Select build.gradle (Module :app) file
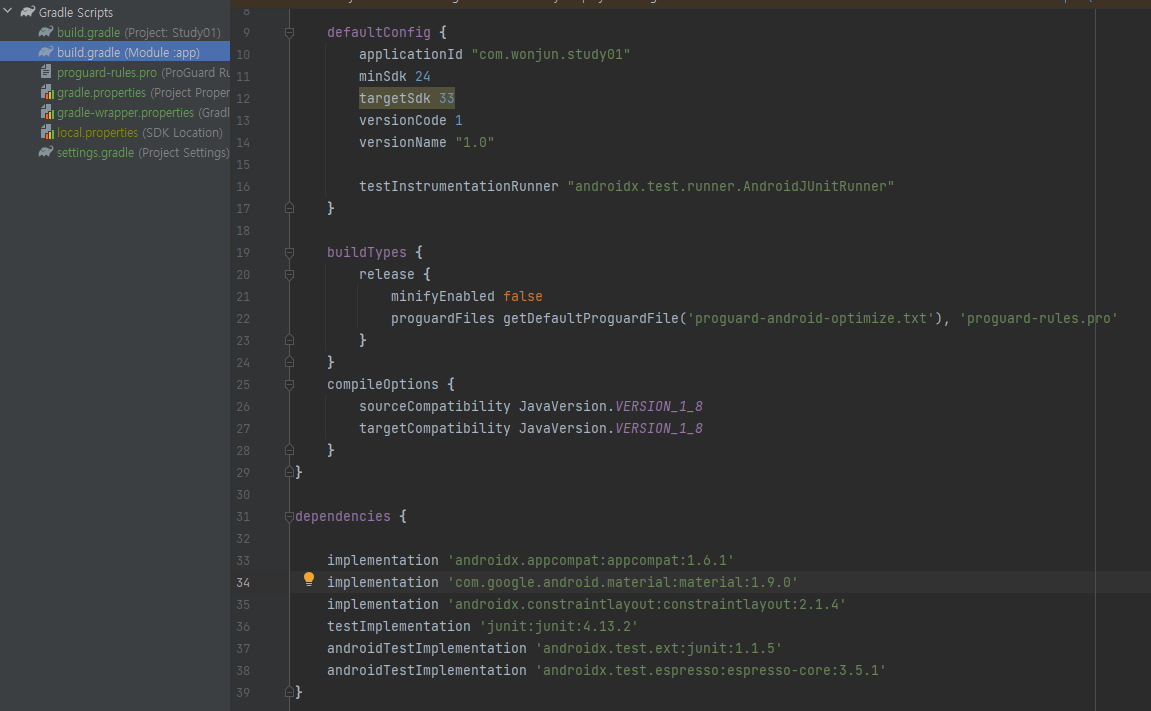 coord(128,53)
